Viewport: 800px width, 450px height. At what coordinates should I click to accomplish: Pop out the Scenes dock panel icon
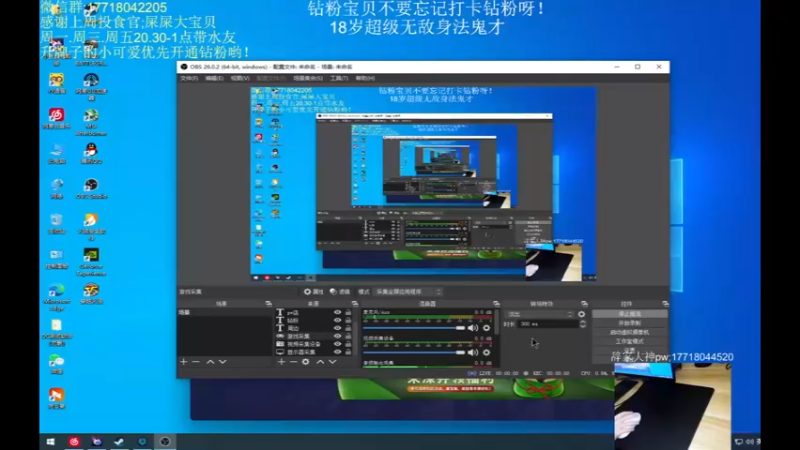pyautogui.click(x=268, y=304)
